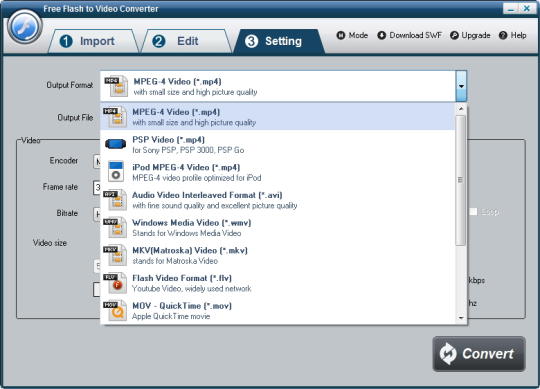Screen dimensions: 540x389
Task: Click the PSP console icon
Action: click(115, 144)
